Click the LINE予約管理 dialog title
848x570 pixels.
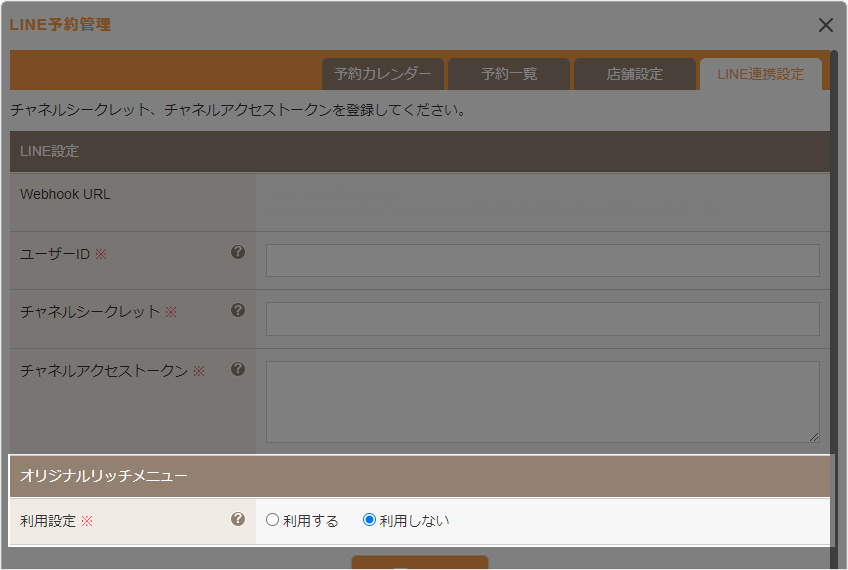click(60, 24)
